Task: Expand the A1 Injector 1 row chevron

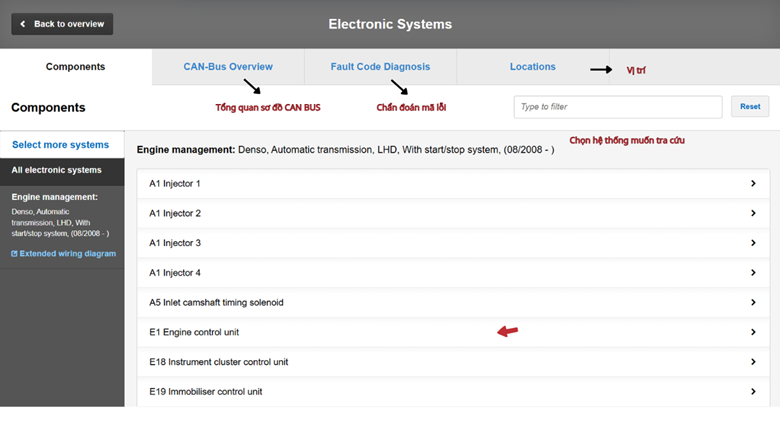Action: point(753,184)
